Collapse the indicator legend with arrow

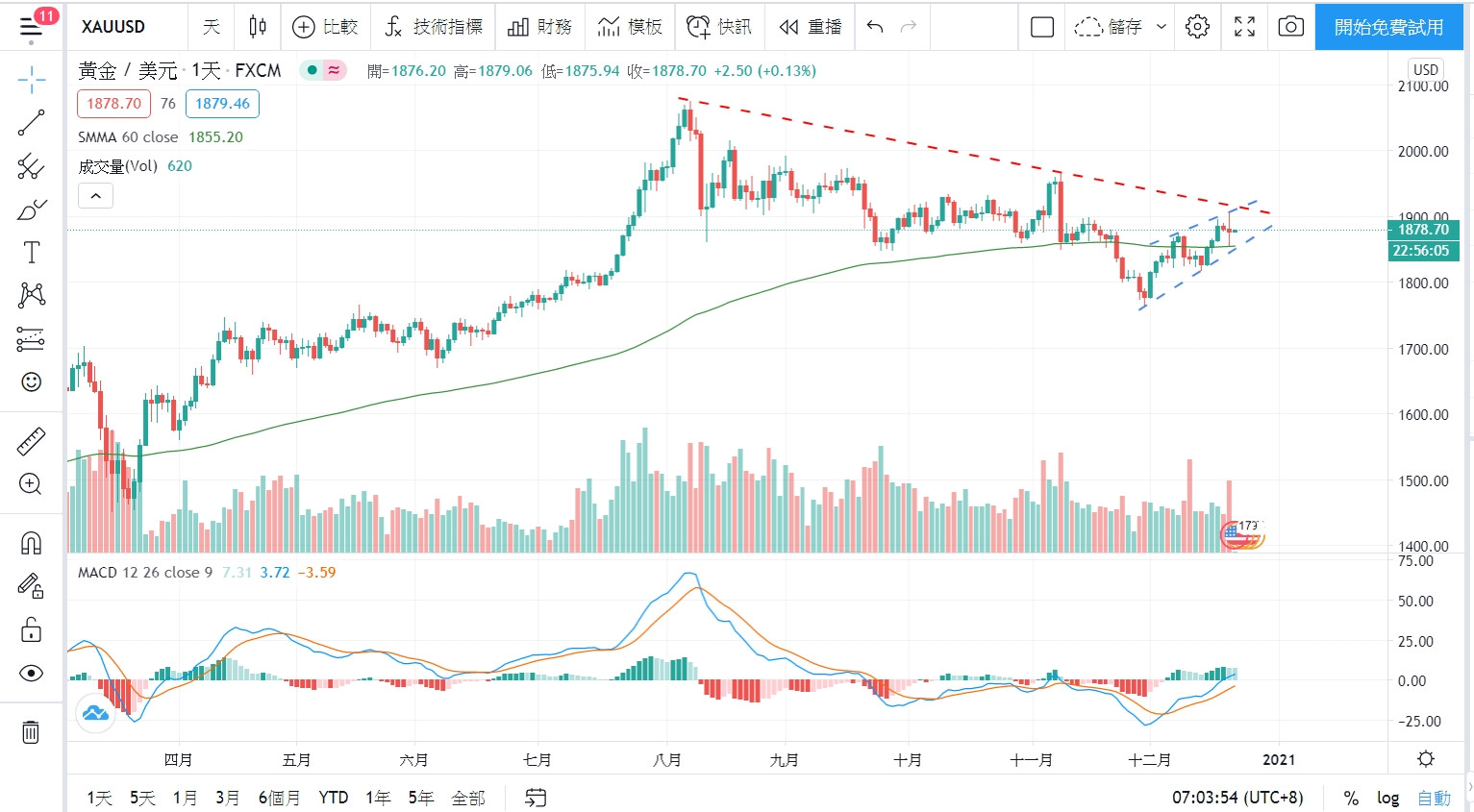click(95, 196)
